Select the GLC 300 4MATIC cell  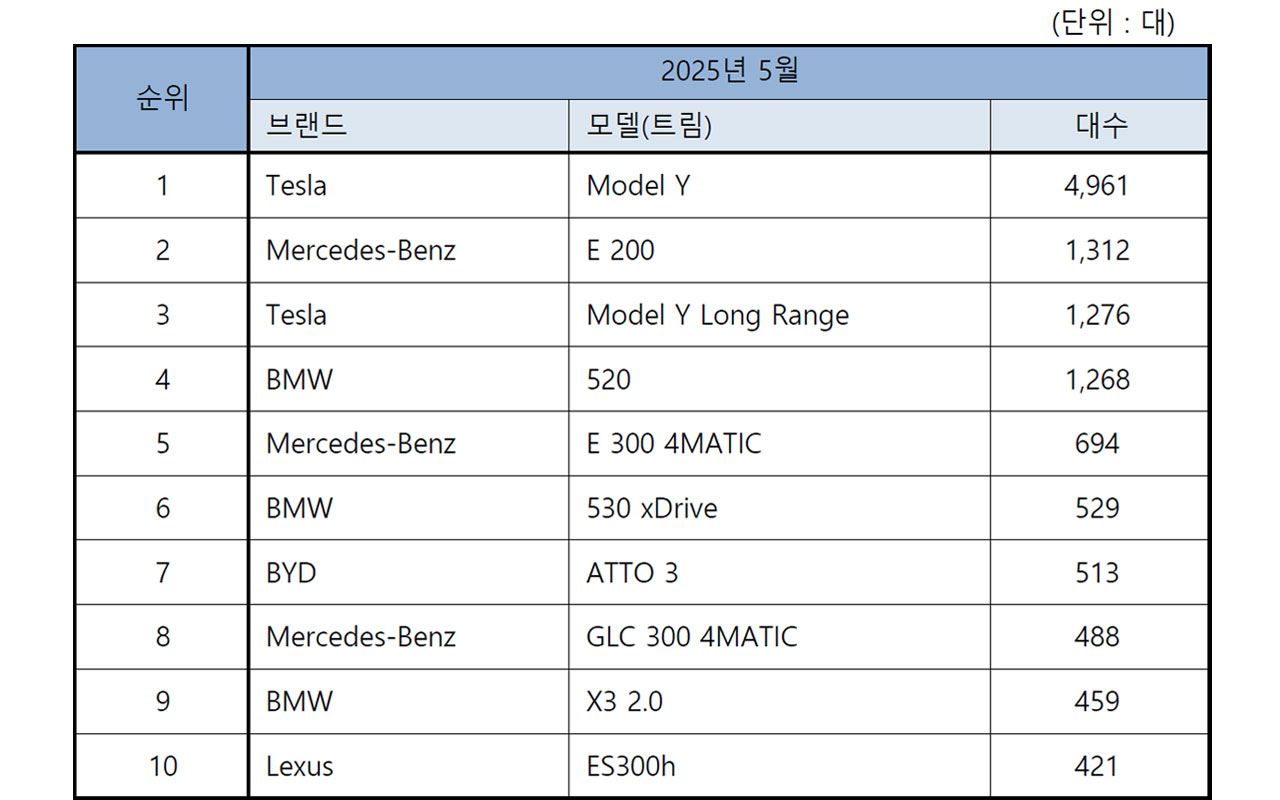click(691, 637)
